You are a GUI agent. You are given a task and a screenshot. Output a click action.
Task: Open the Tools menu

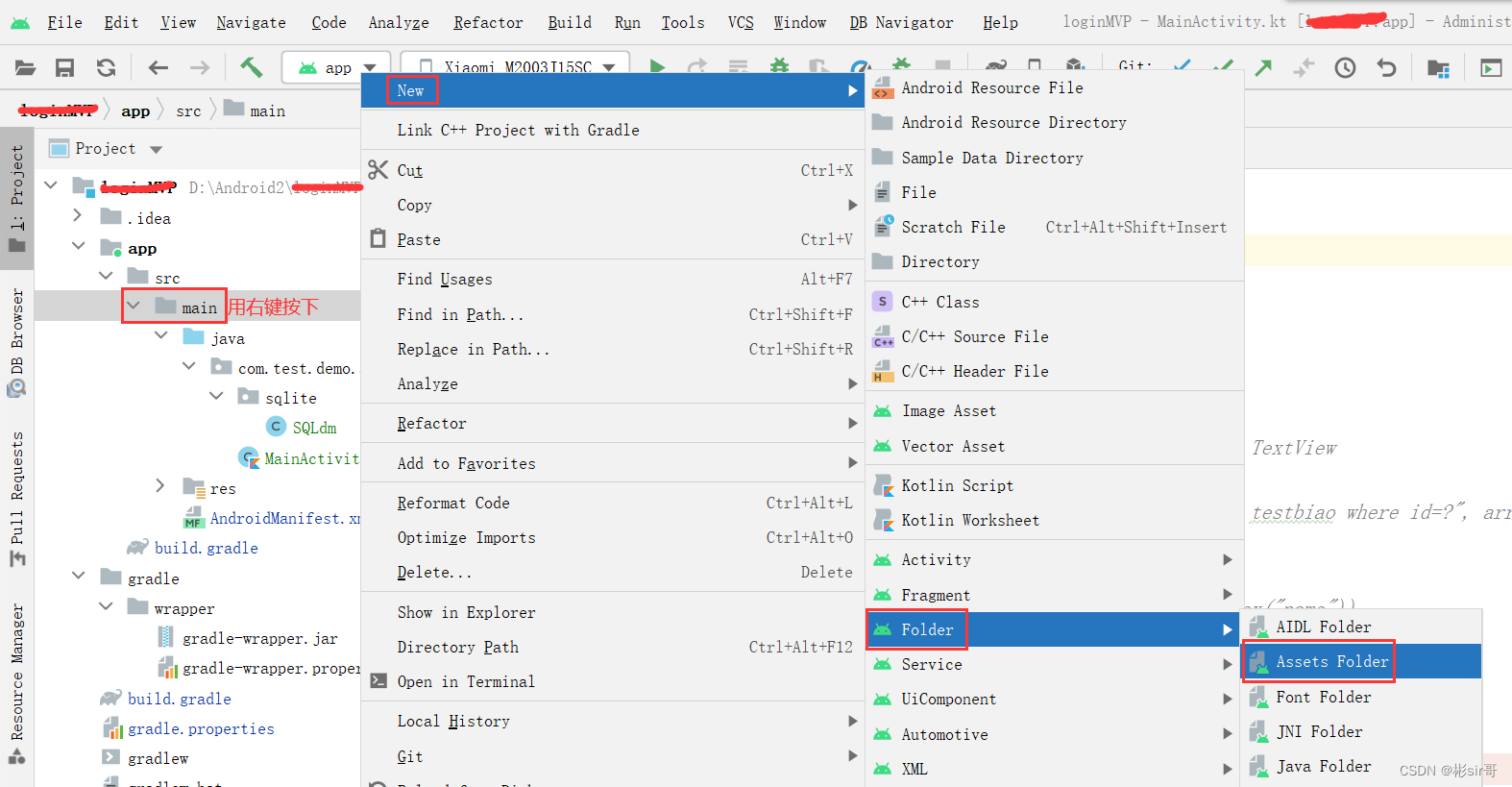point(683,22)
